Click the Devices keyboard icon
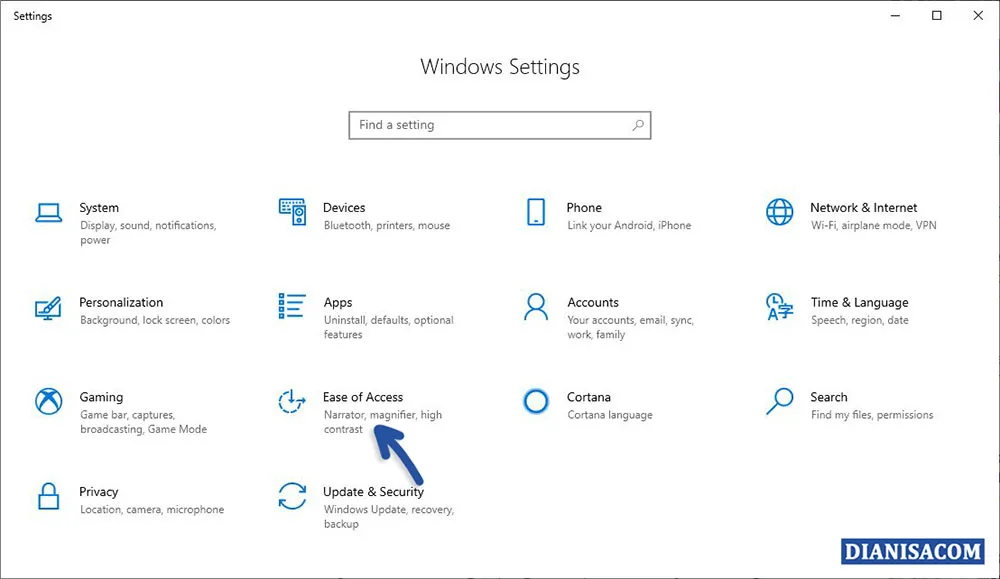The image size is (1000, 579). pos(292,214)
